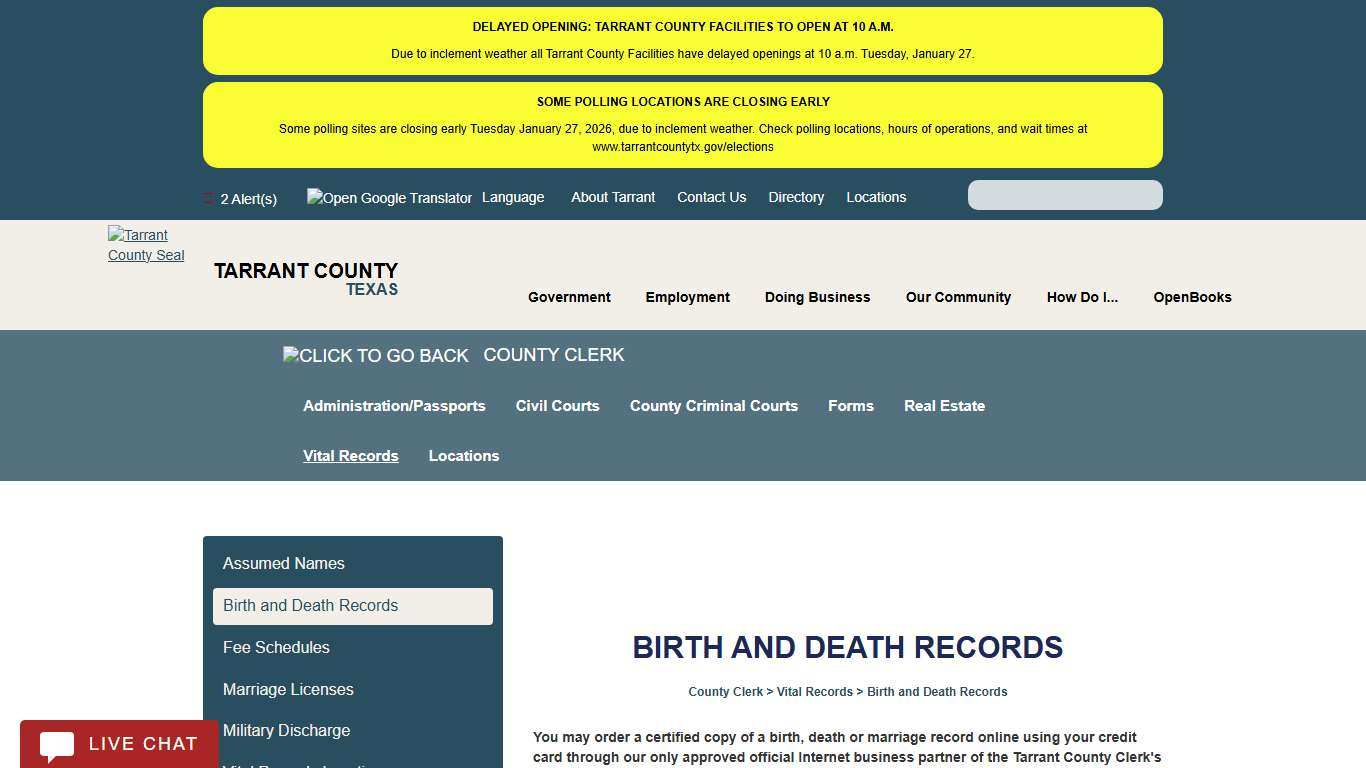Open the Language dropdown

[513, 197]
